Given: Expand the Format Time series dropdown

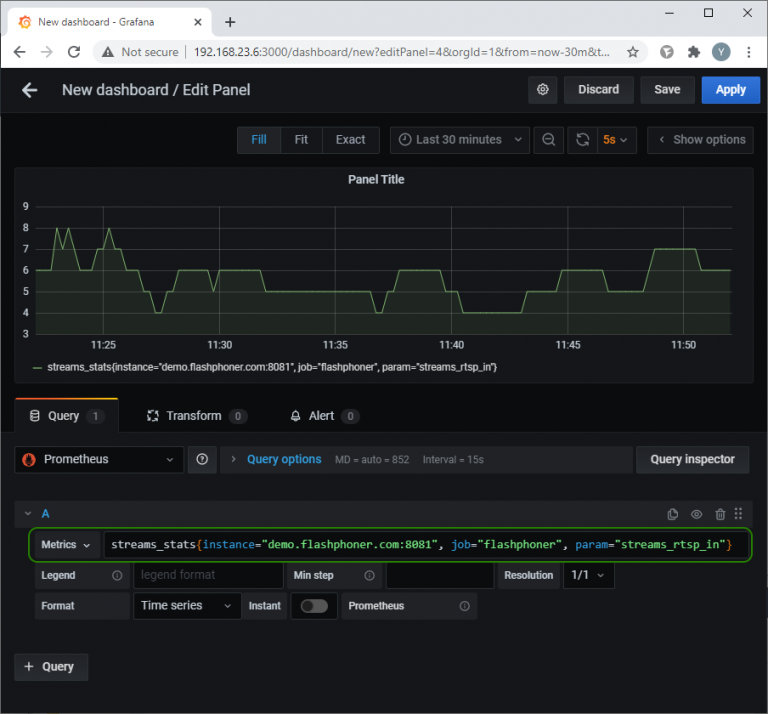Looking at the screenshot, I should pyautogui.click(x=186, y=606).
